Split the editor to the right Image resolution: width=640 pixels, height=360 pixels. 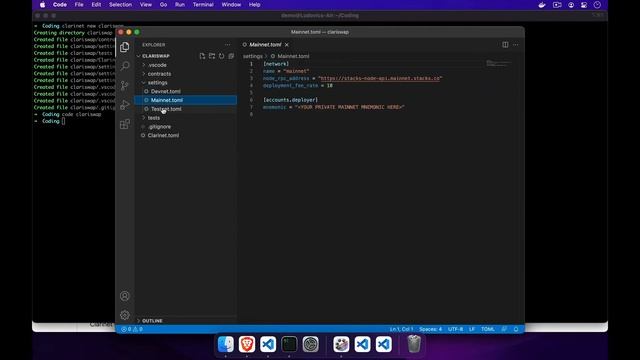(x=505, y=44)
